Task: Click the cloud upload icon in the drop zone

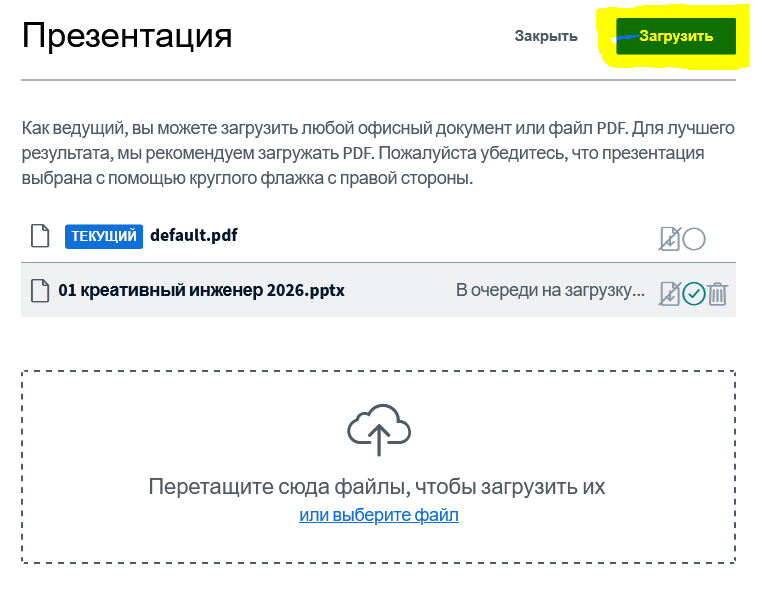Action: [x=379, y=430]
